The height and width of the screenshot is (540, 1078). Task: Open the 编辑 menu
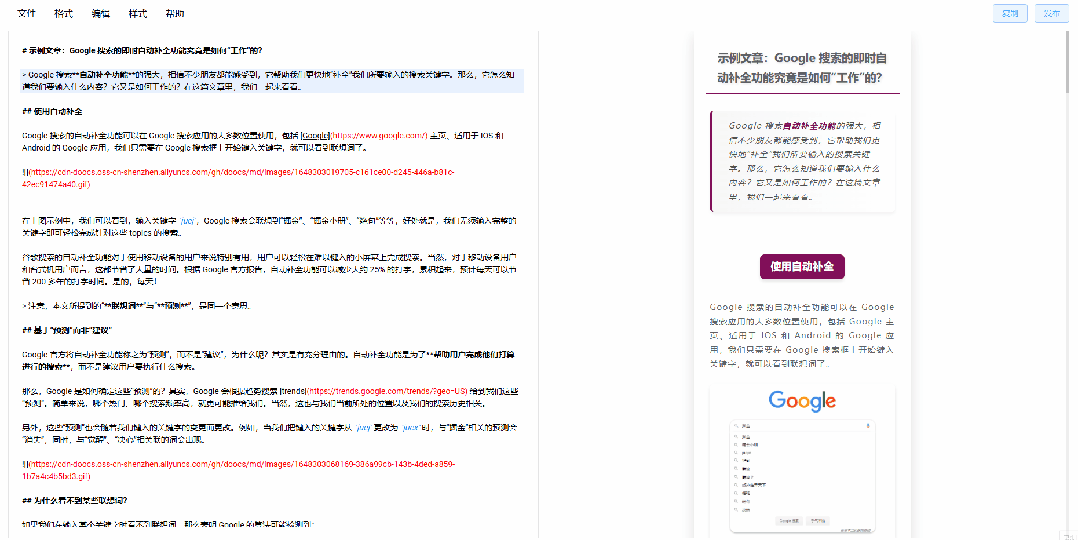101,13
